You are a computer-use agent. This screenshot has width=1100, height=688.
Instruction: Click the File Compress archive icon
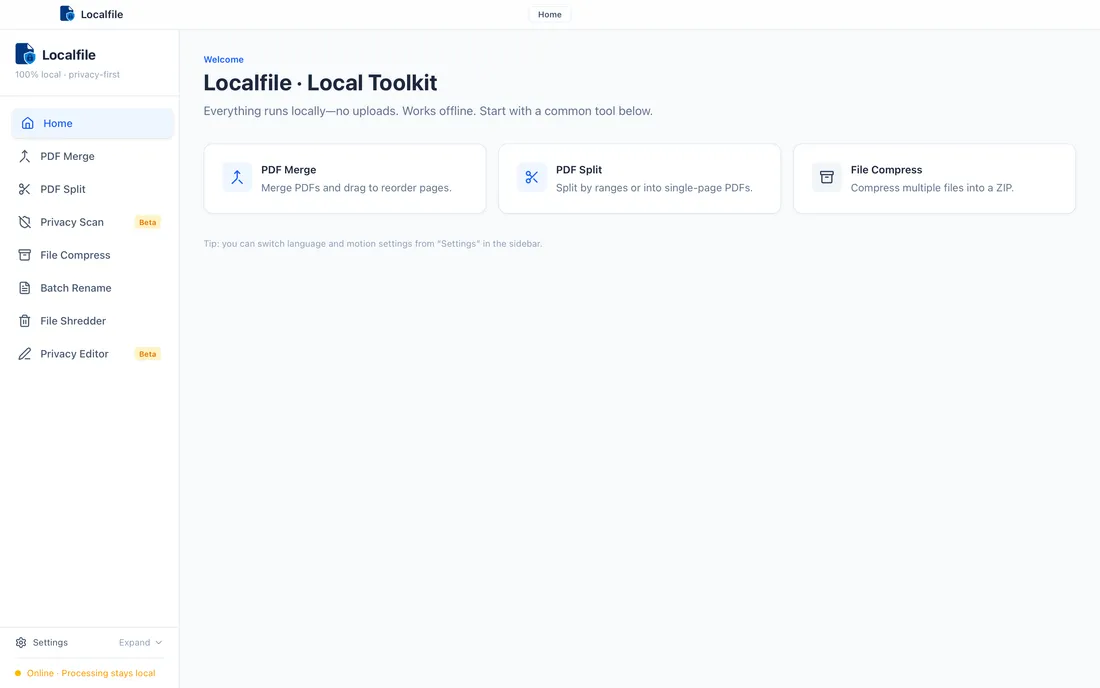(24, 255)
